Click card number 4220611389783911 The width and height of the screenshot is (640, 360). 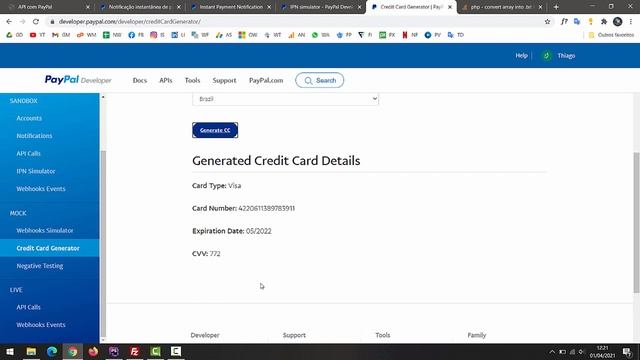click(267, 209)
